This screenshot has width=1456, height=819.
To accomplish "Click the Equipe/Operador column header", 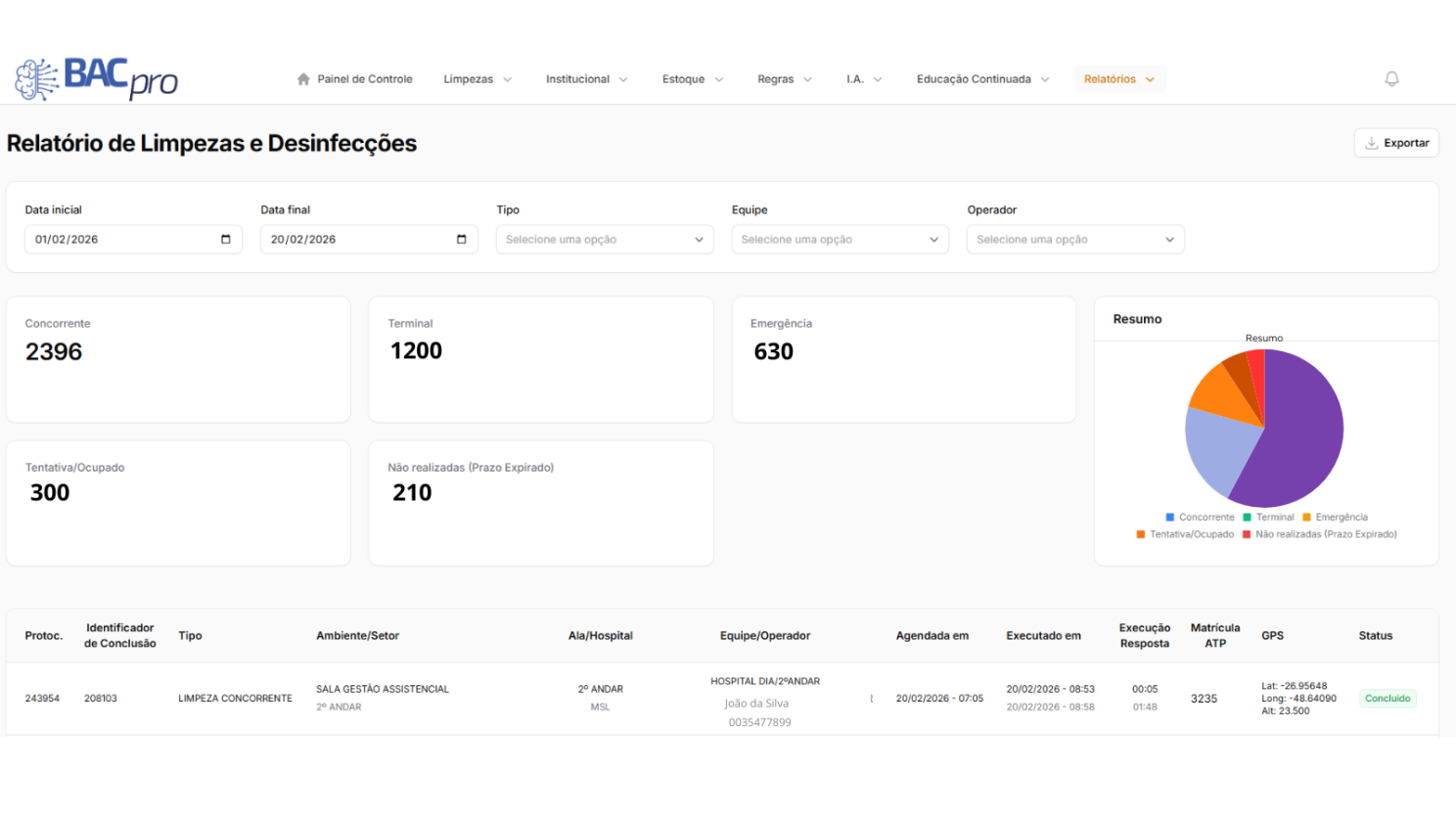I will [x=765, y=636].
